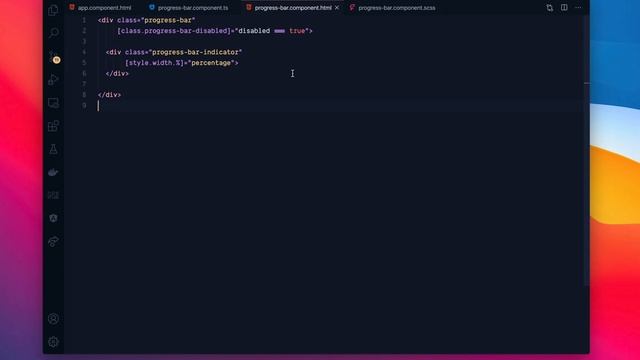Open the Search view icon

click(53, 33)
